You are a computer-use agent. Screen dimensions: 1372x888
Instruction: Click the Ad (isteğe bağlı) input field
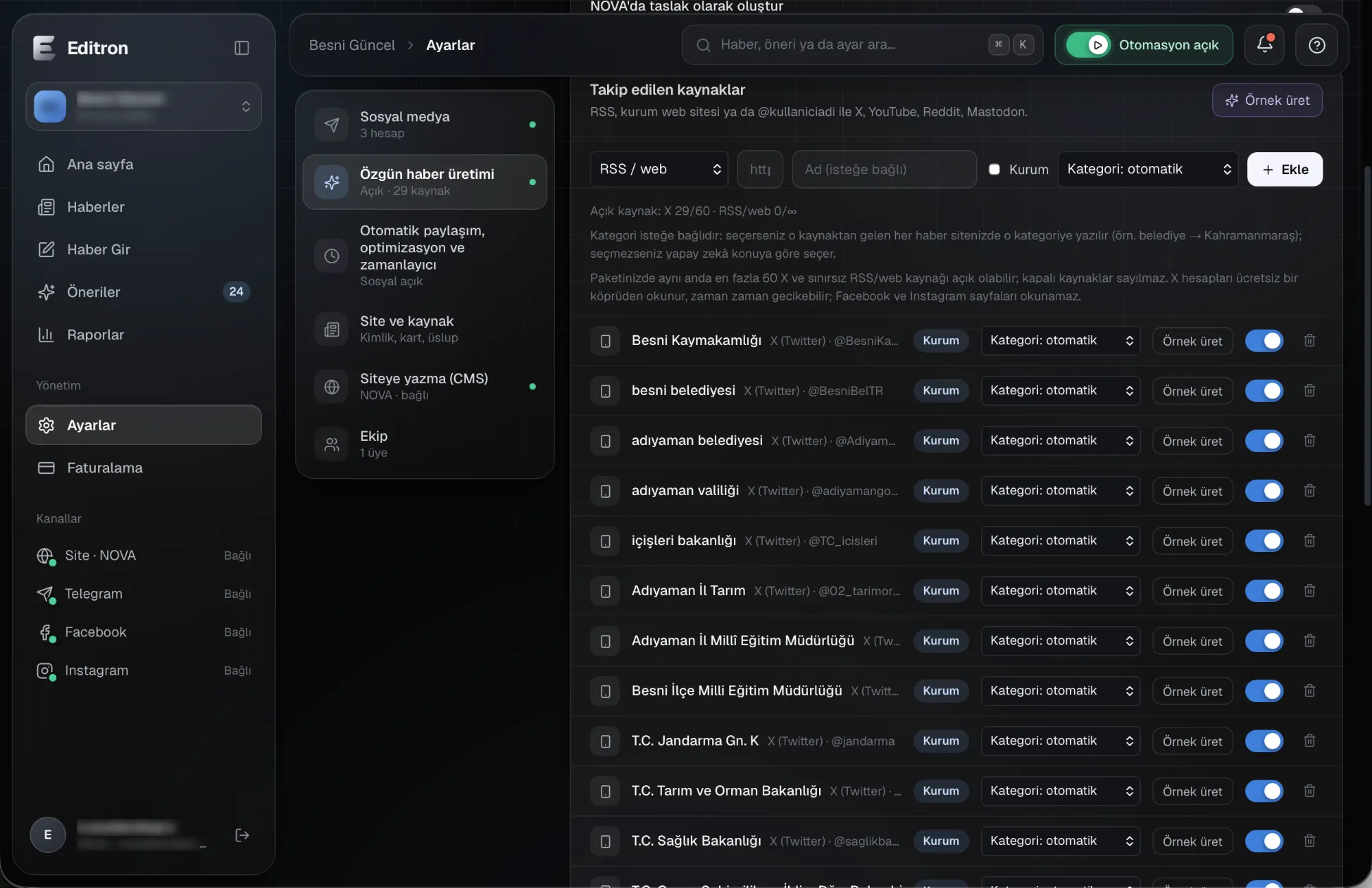(884, 169)
